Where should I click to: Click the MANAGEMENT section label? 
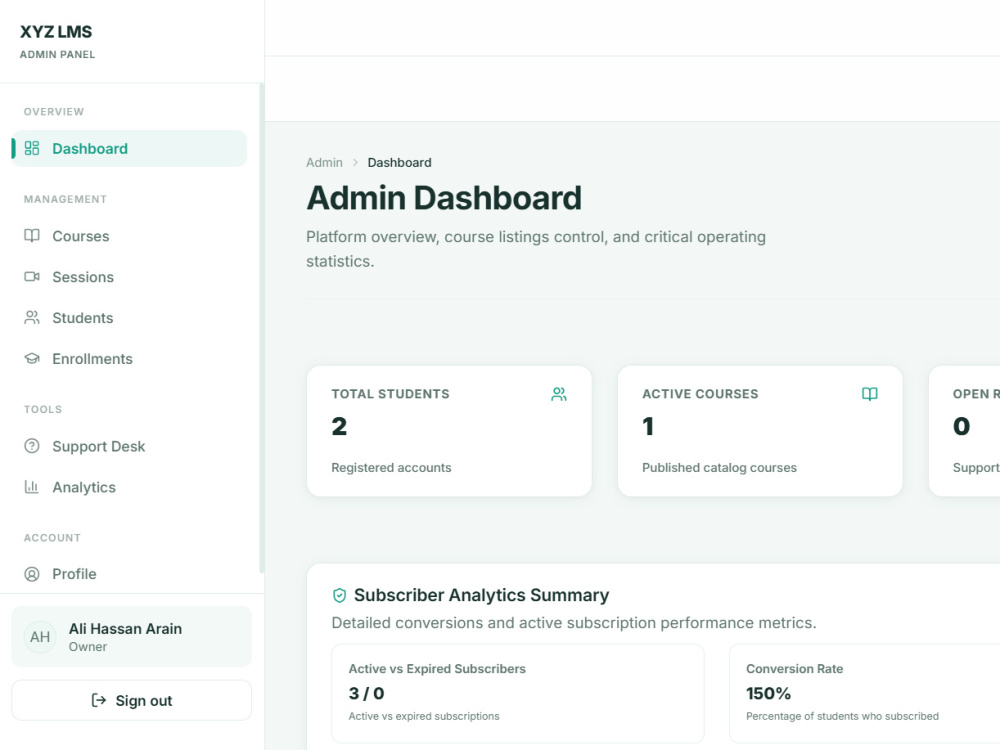(65, 199)
